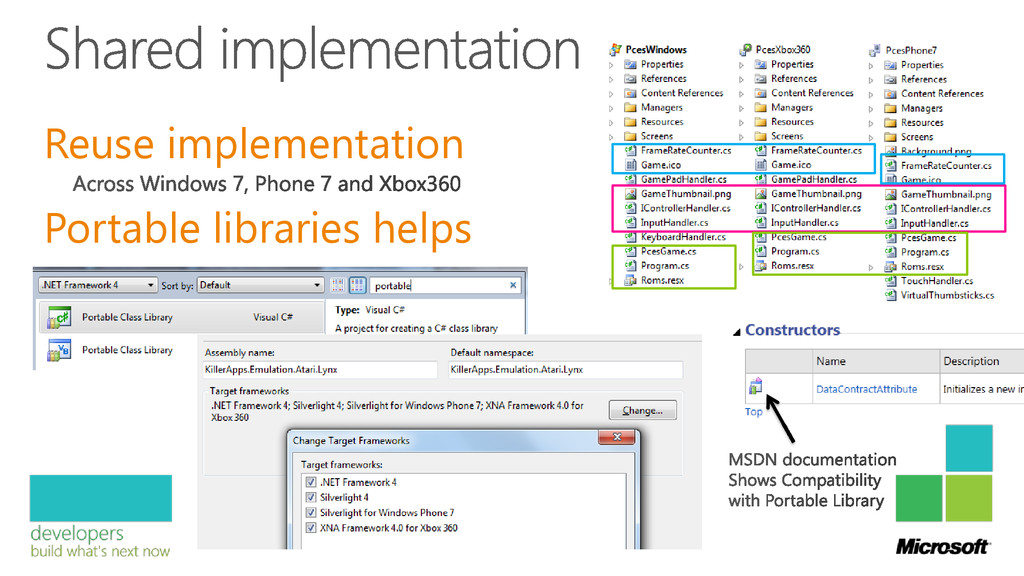Click the Type: Visual C# description text
This screenshot has height=576, width=1024.
tap(370, 310)
